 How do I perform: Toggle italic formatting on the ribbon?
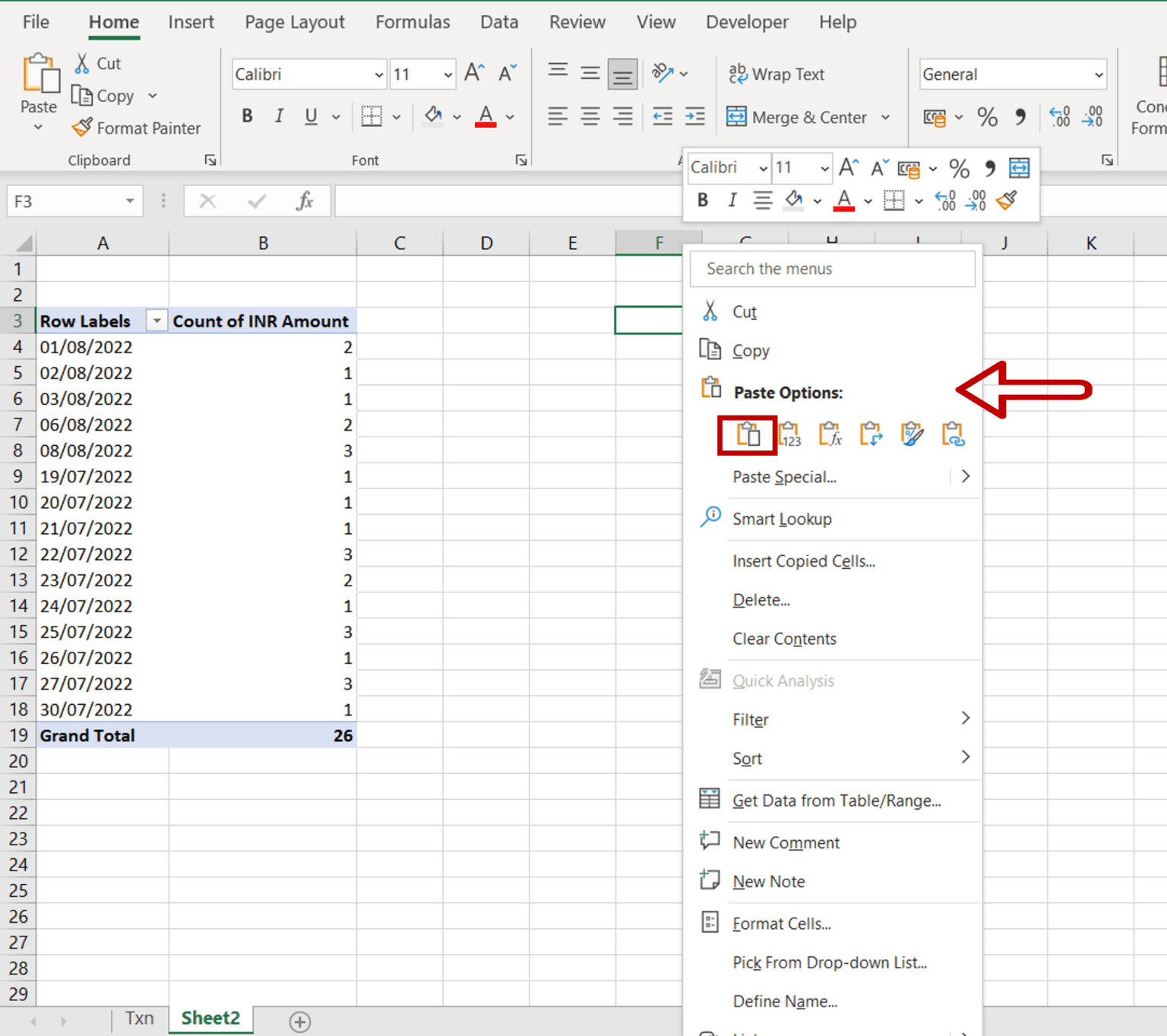click(x=279, y=115)
